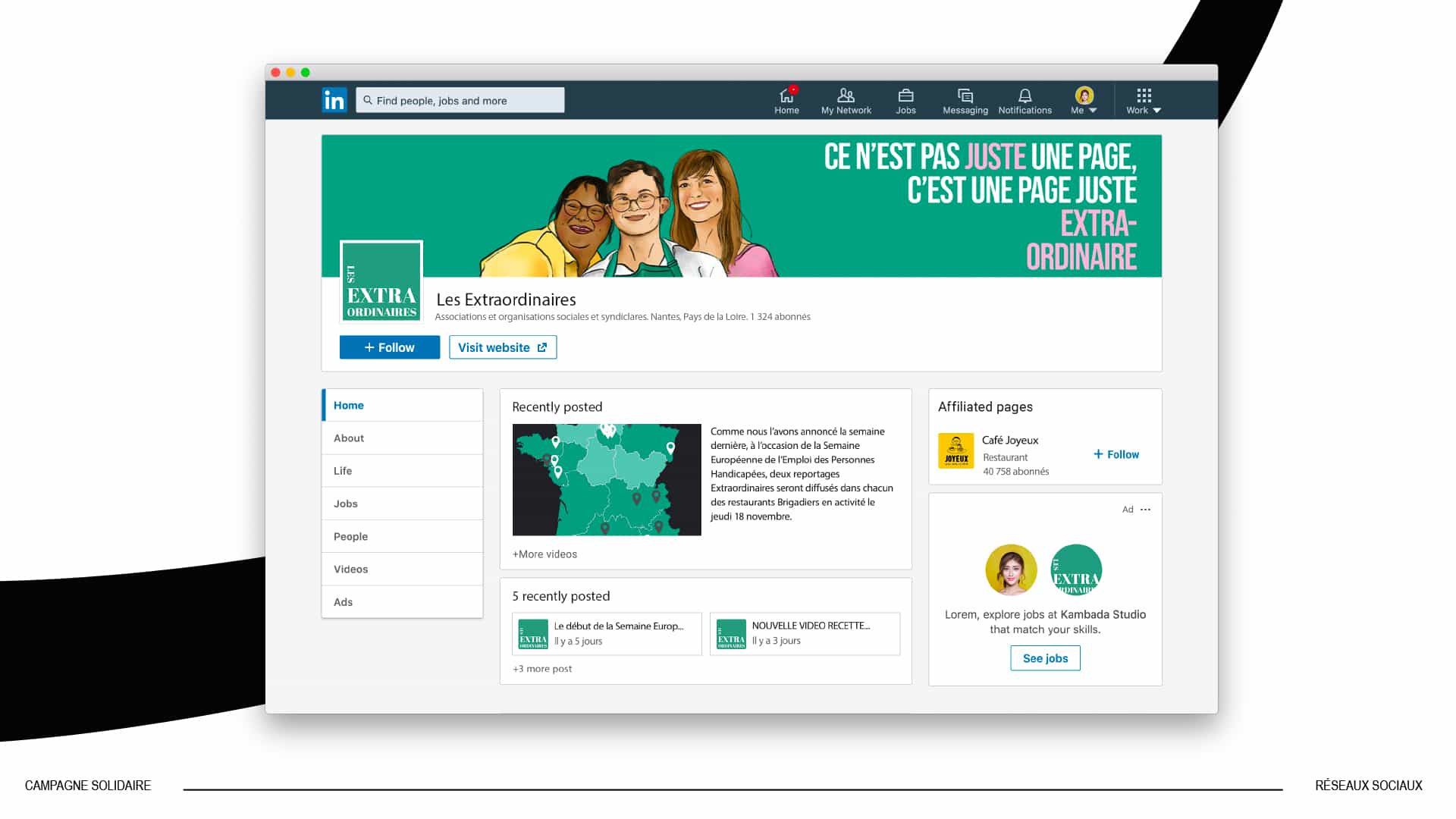Open Café Joyeux page name
Screen dimensions: 1456x819
pyautogui.click(x=1010, y=440)
